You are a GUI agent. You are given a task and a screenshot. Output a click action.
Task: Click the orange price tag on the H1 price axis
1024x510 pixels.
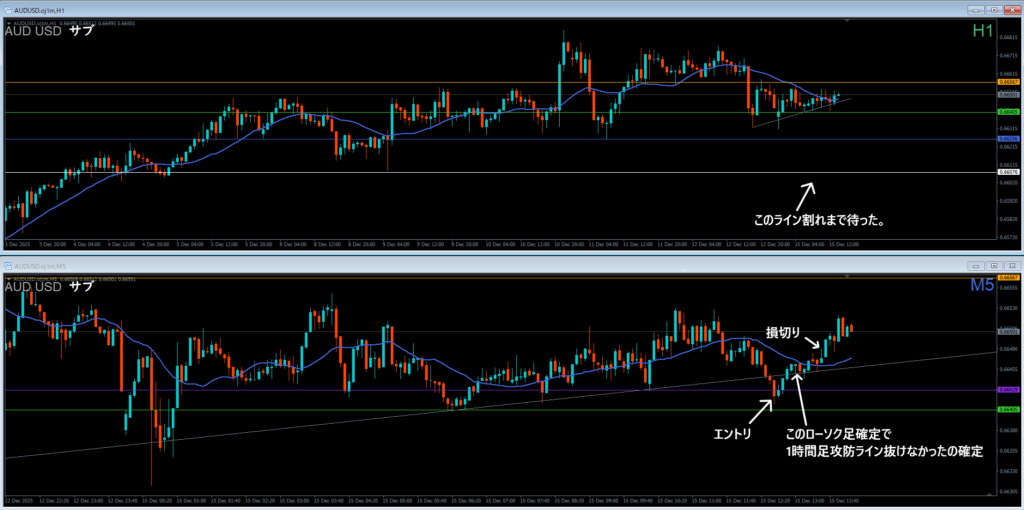[1008, 82]
